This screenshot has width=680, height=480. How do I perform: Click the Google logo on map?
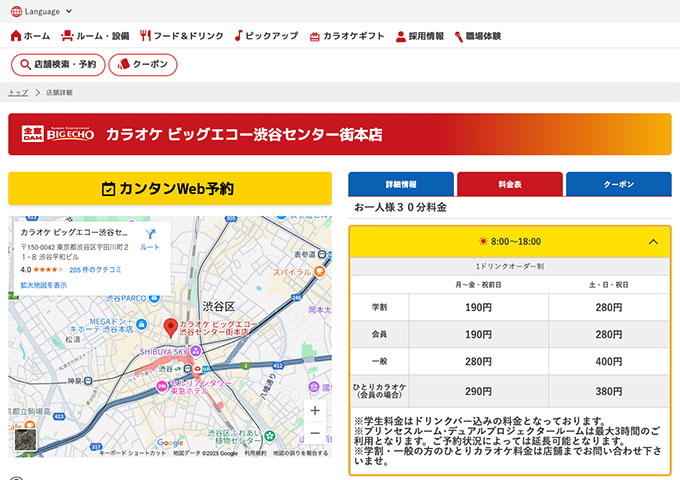[170, 442]
